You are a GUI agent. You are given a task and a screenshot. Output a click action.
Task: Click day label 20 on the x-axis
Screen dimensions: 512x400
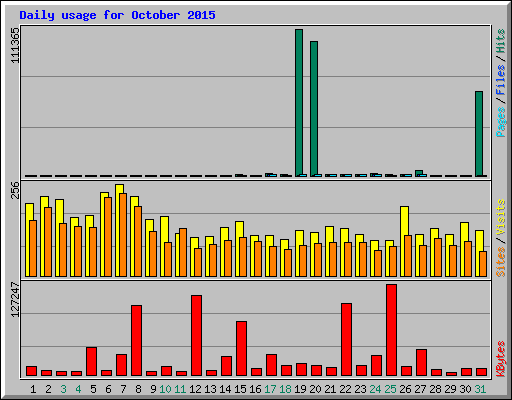pos(315,389)
